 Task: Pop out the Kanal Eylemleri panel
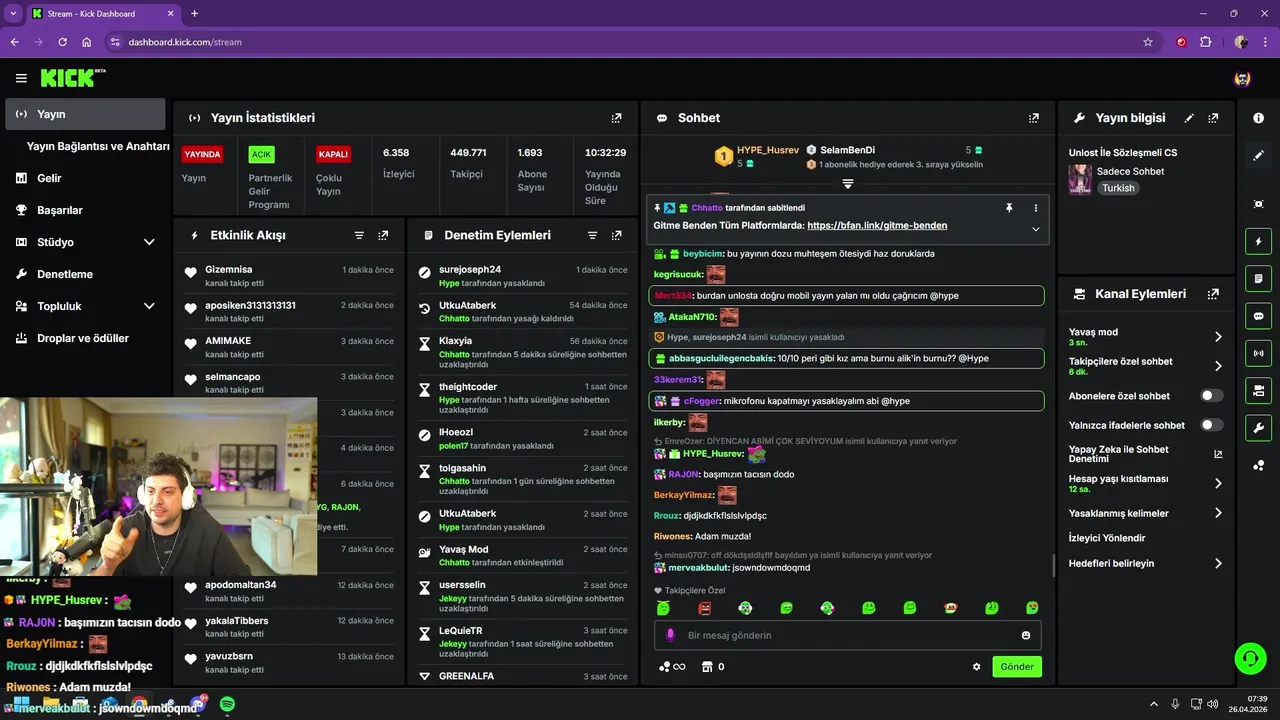click(x=1213, y=294)
